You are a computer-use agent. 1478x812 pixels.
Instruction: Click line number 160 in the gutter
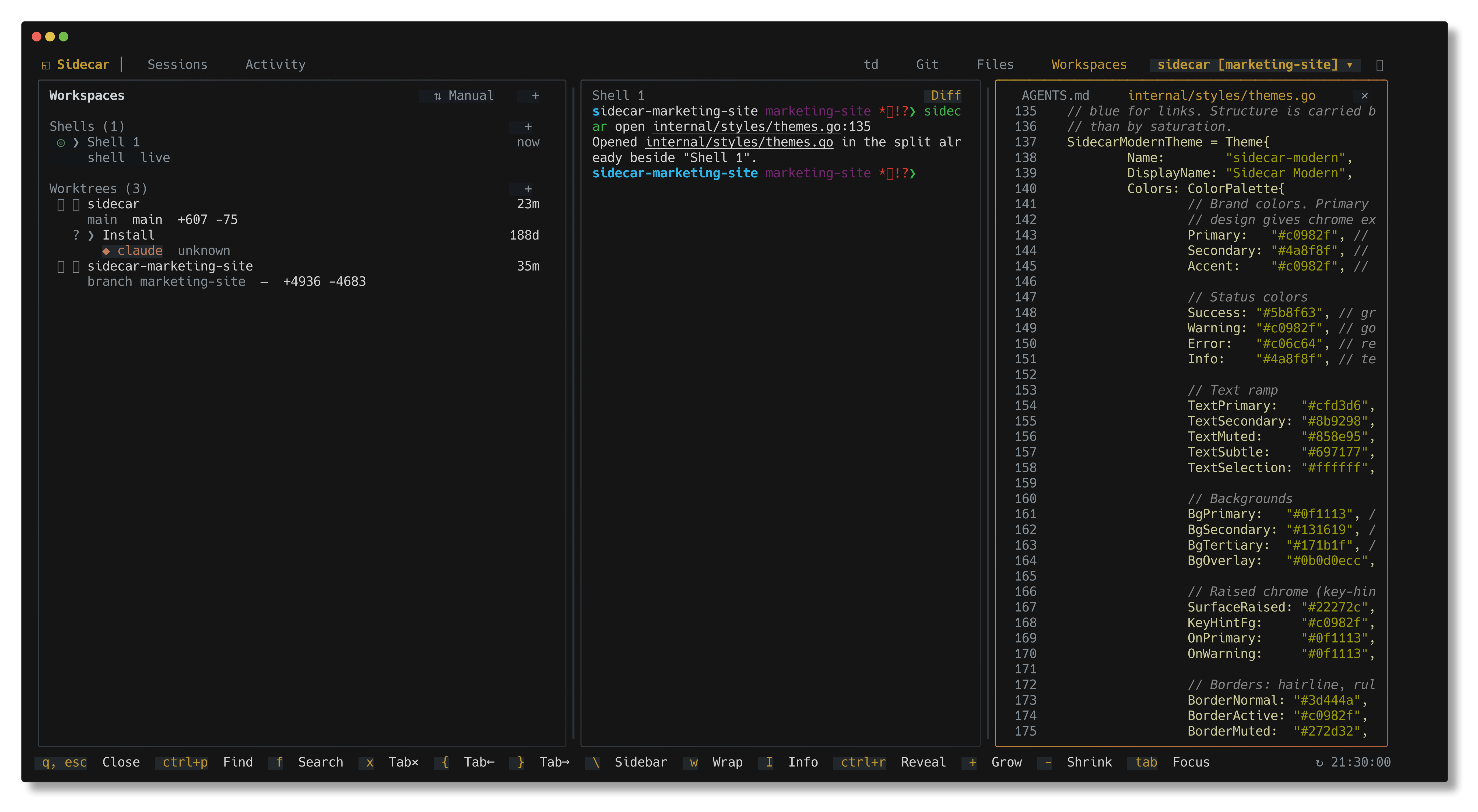1025,499
